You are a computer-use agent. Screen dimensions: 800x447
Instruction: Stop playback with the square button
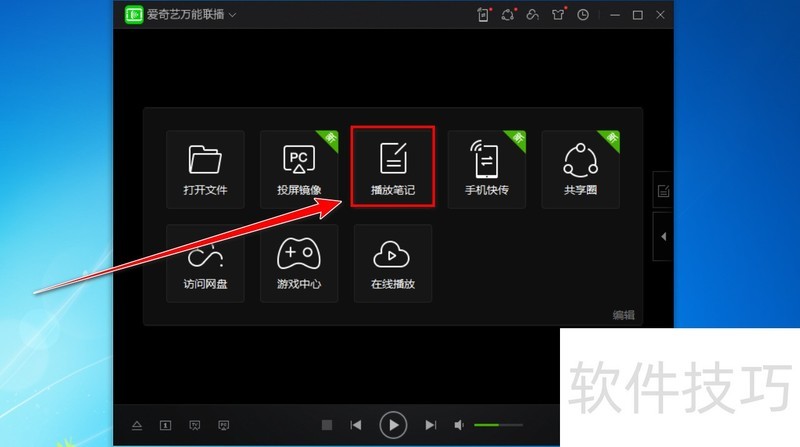click(327, 425)
